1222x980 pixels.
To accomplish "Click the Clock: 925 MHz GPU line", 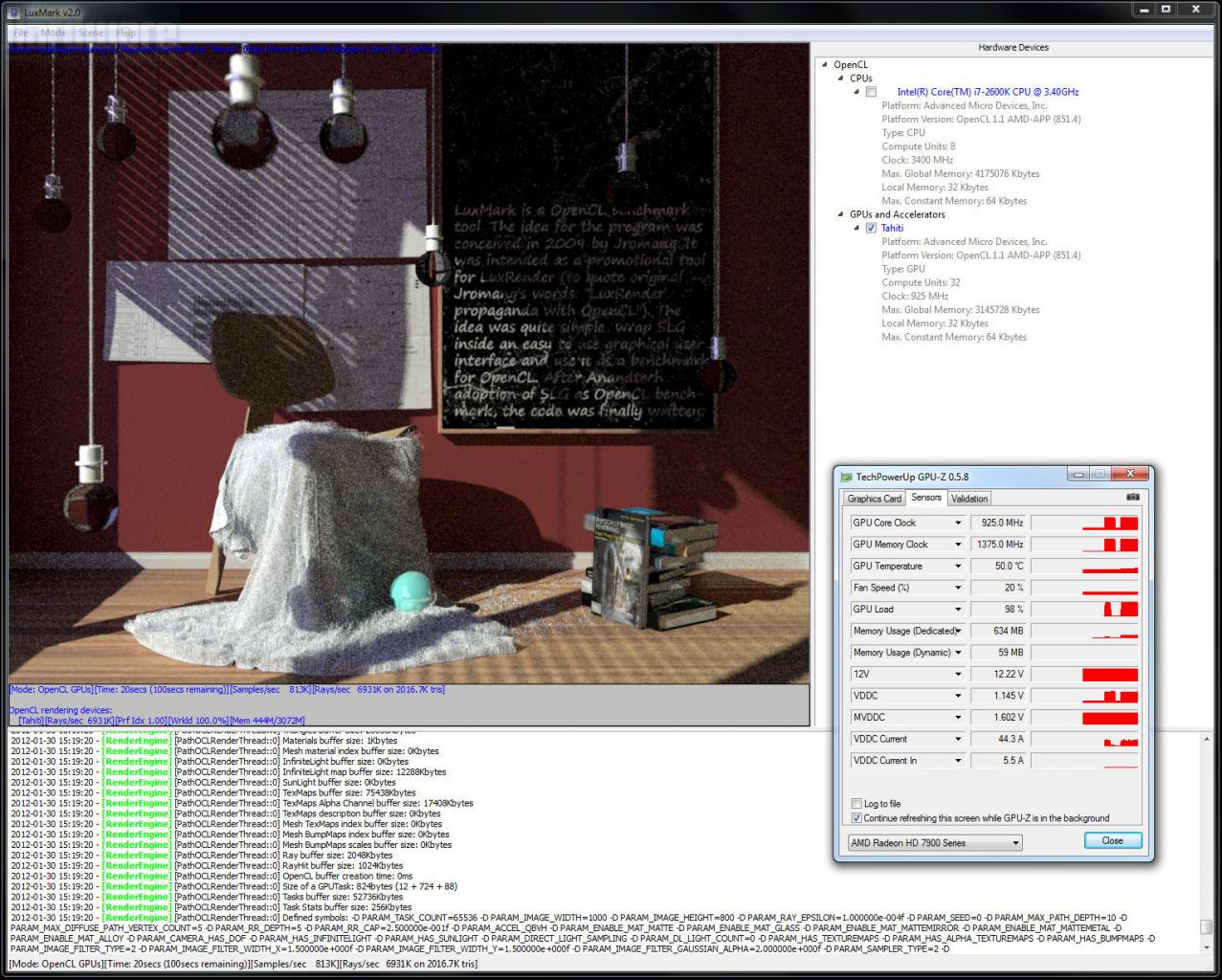I will pos(915,296).
